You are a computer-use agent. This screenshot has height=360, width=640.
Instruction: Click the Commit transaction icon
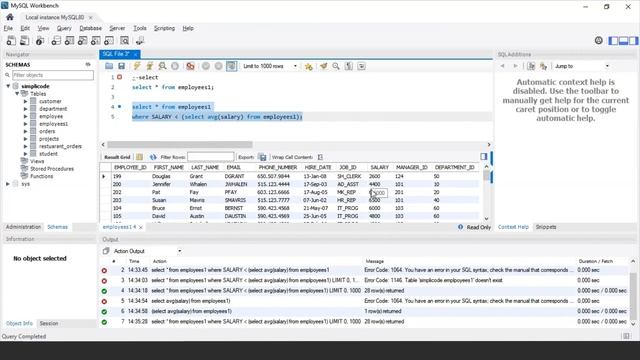(x=206, y=66)
